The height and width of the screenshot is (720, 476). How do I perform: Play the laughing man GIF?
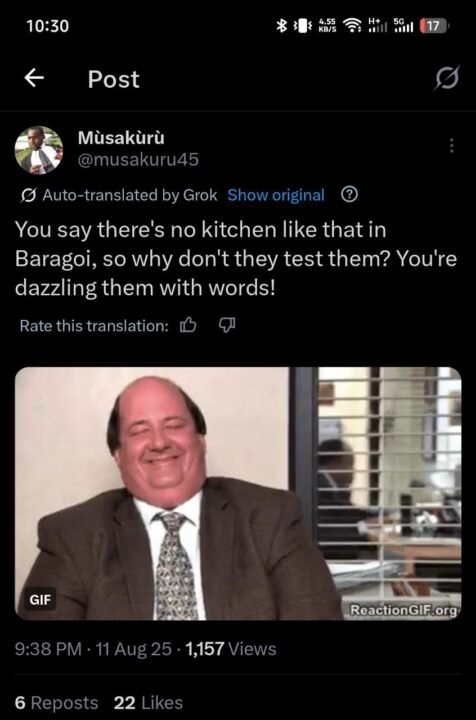point(238,494)
